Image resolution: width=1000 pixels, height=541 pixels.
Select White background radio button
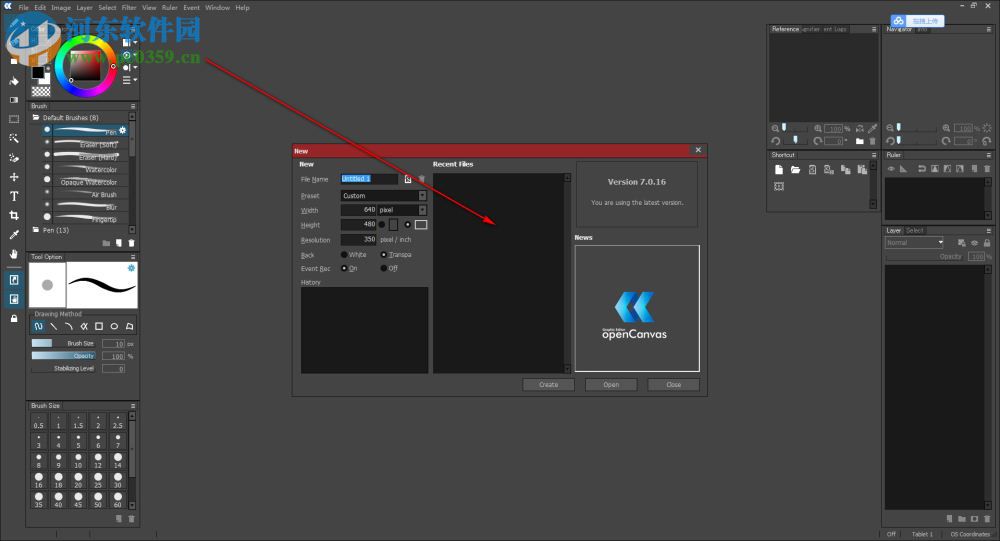point(344,255)
